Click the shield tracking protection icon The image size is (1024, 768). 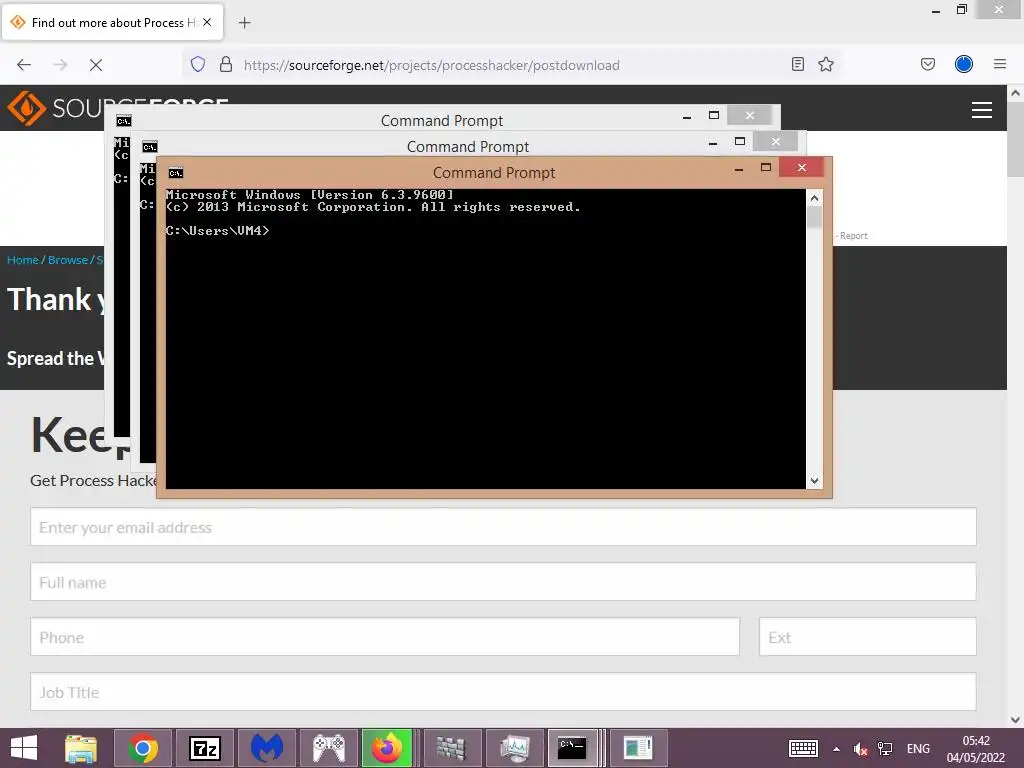[198, 64]
